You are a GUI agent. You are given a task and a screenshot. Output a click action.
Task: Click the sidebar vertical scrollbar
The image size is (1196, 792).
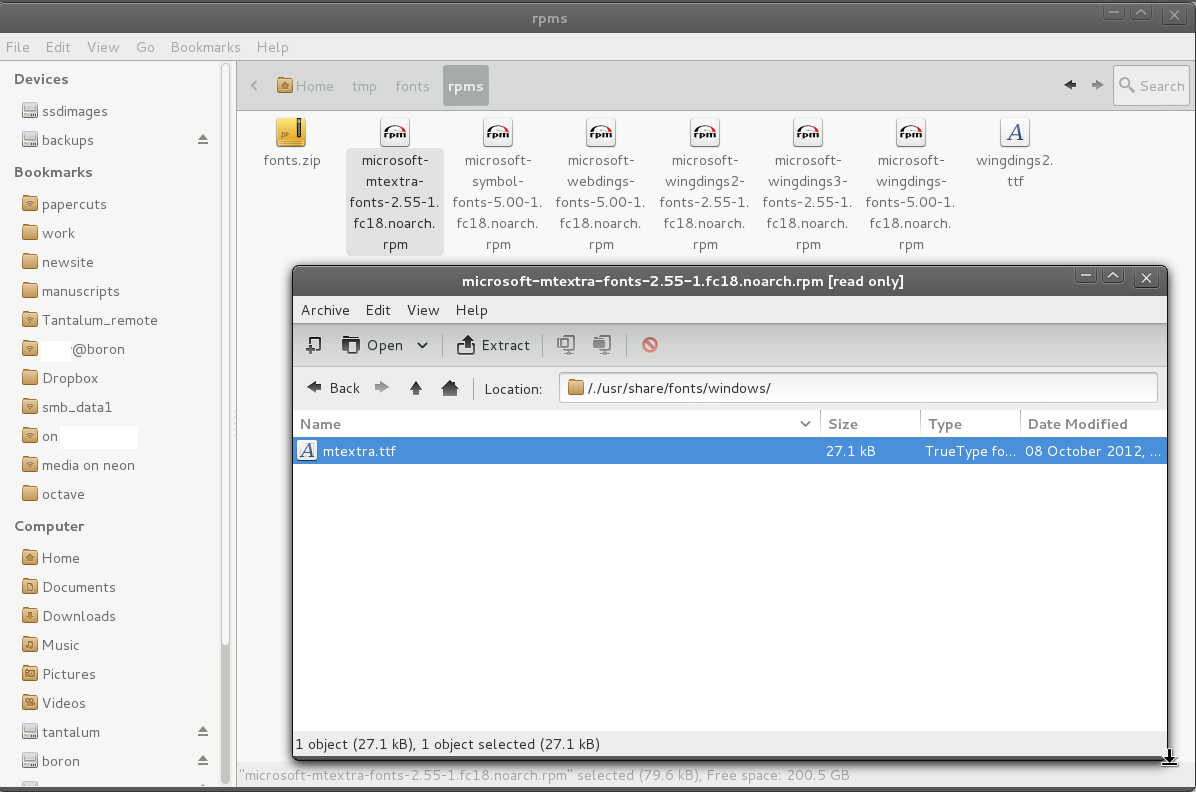[x=225, y=355]
